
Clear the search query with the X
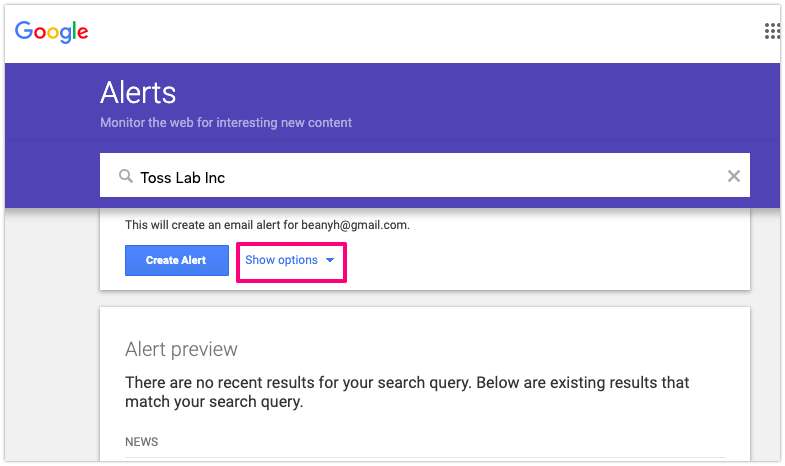[733, 176]
